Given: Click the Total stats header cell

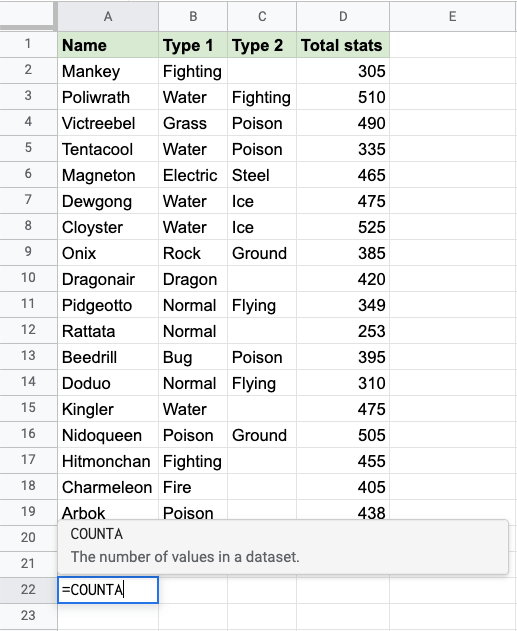Looking at the screenshot, I should [343, 45].
